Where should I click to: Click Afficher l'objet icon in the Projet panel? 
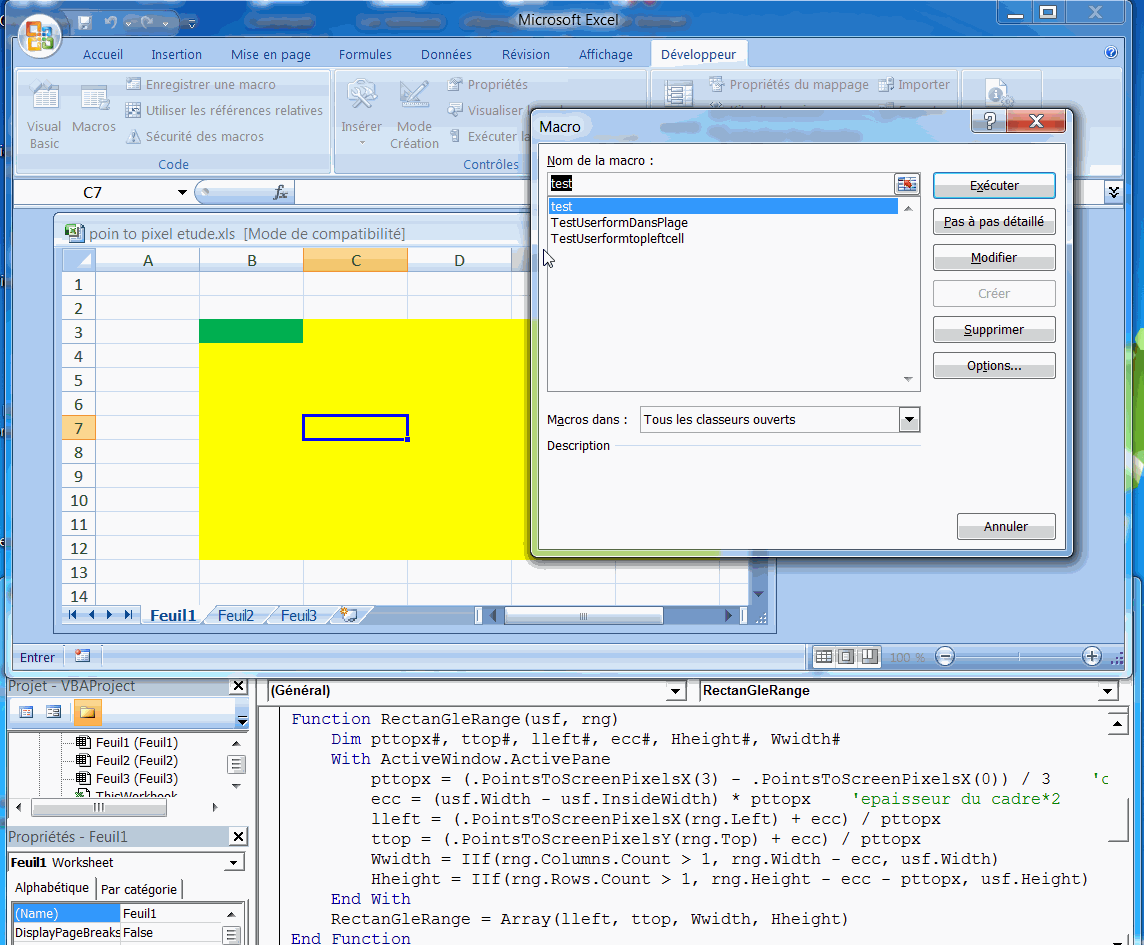pos(53,712)
